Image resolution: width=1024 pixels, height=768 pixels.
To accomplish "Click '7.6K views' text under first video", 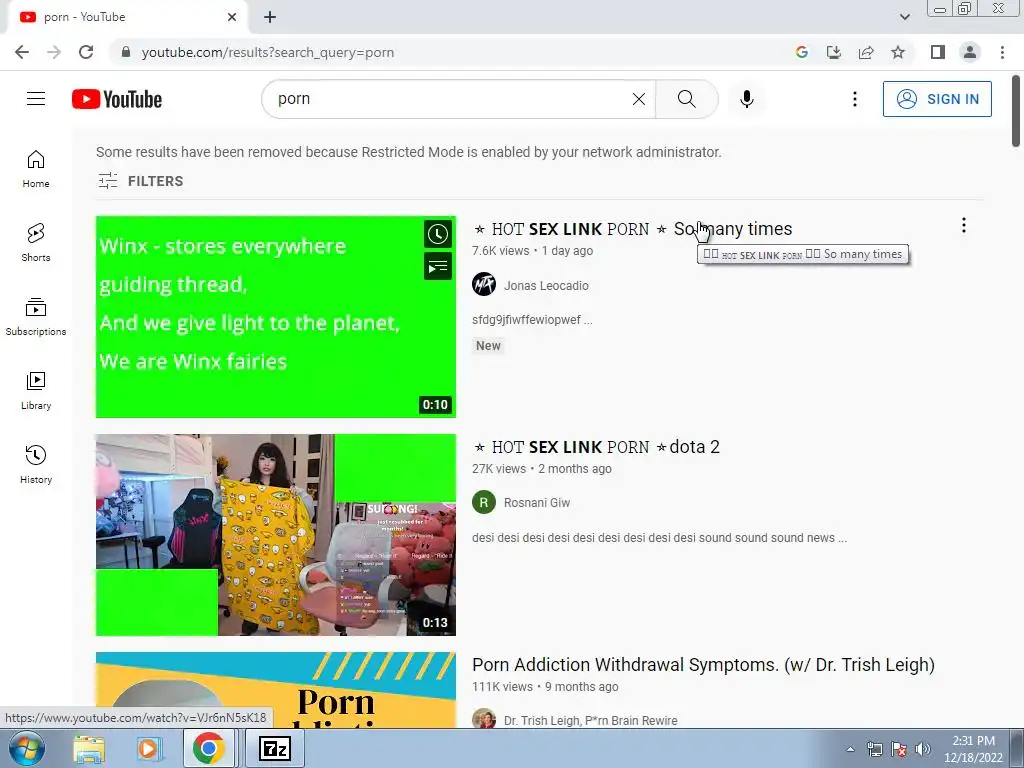I will 500,251.
